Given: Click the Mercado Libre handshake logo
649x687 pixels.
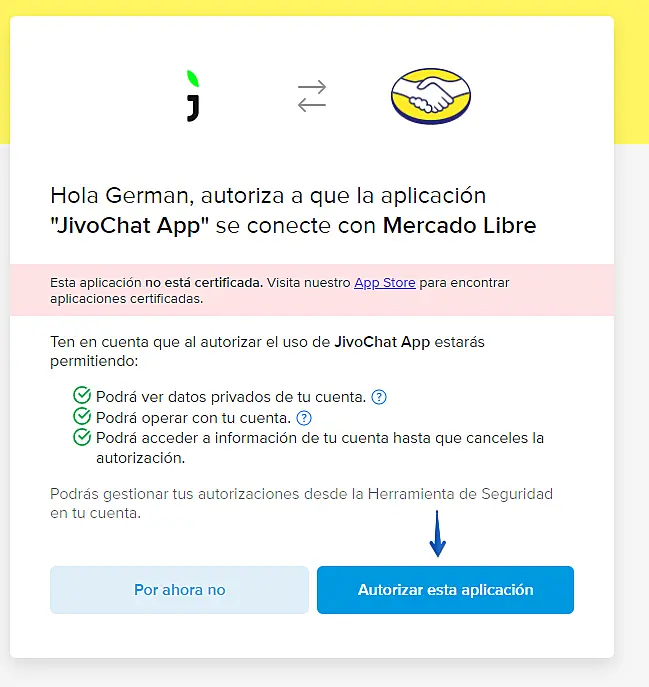Looking at the screenshot, I should (431, 96).
